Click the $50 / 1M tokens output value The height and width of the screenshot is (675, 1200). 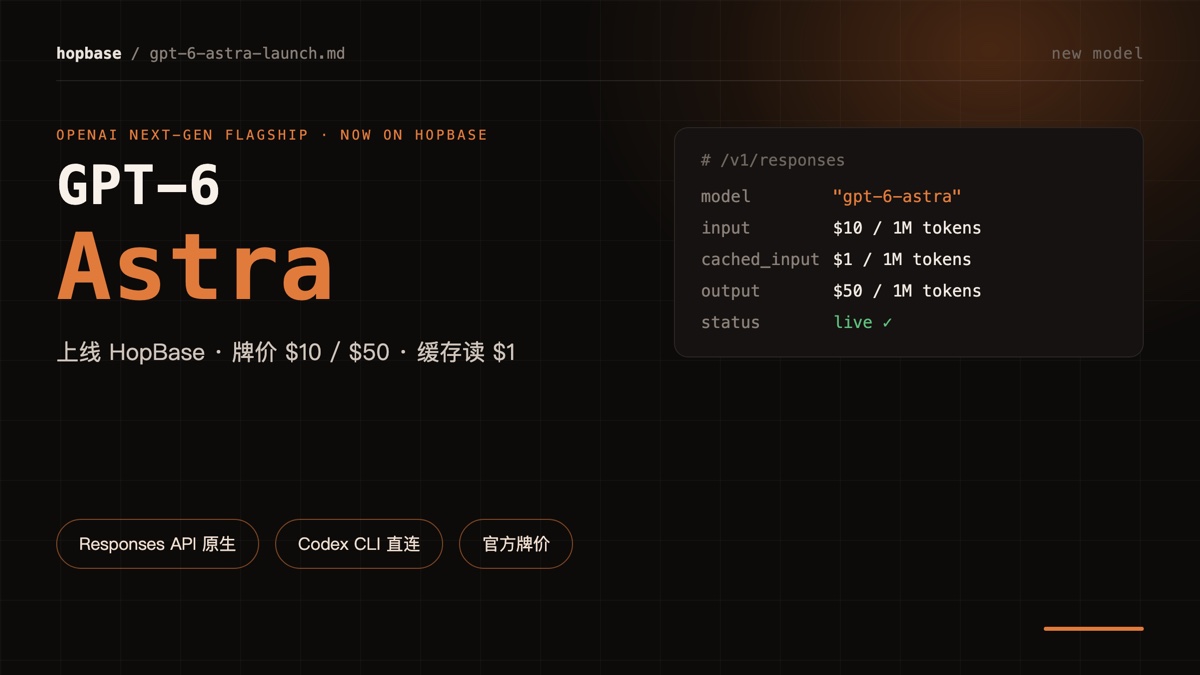(907, 291)
